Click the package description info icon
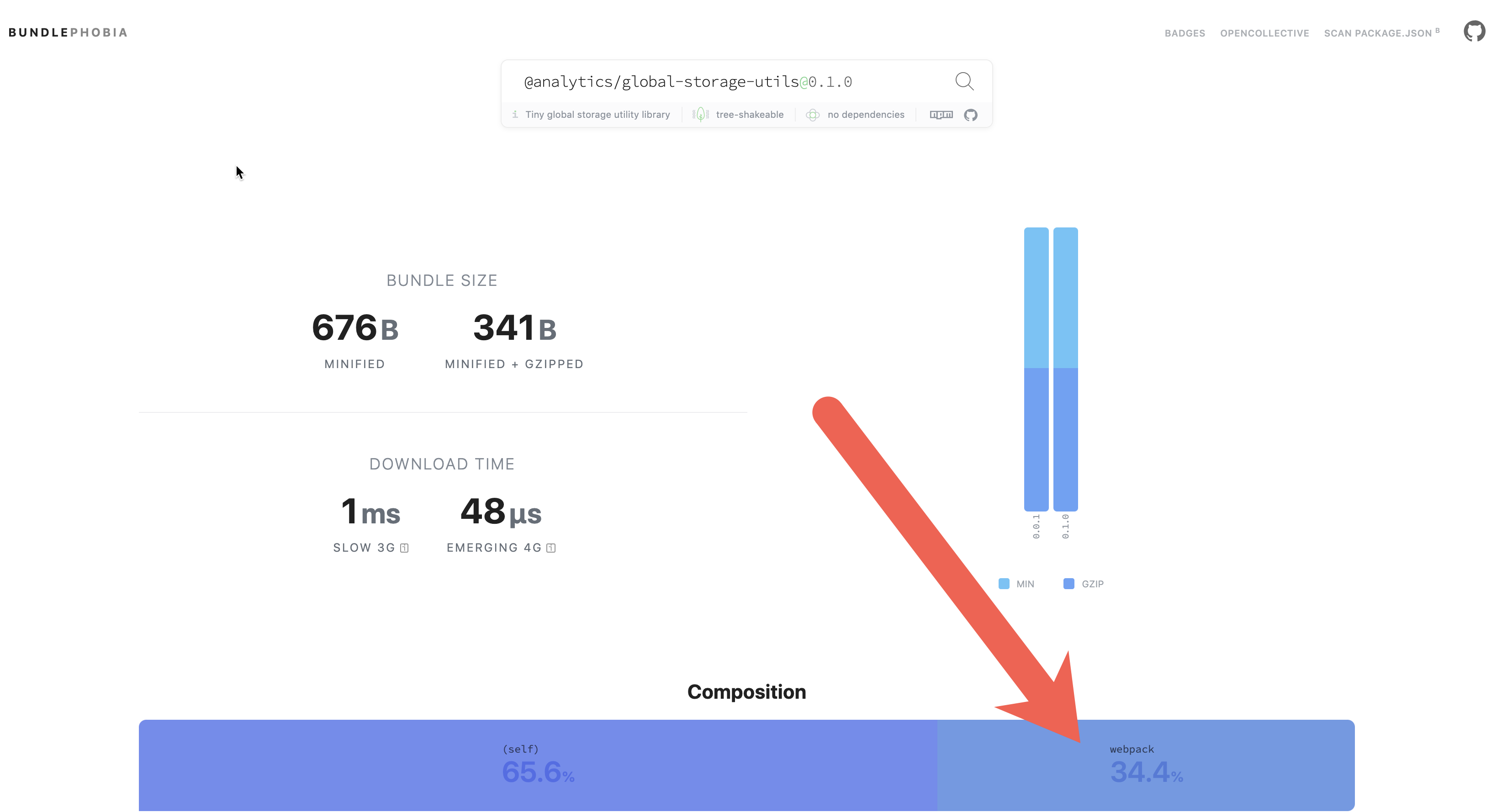 (515, 115)
